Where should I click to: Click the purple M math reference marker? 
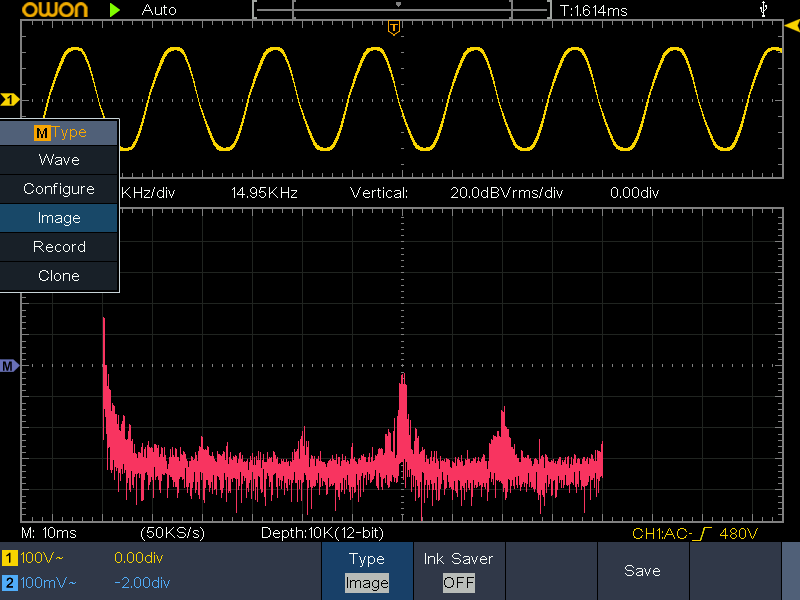click(10, 367)
